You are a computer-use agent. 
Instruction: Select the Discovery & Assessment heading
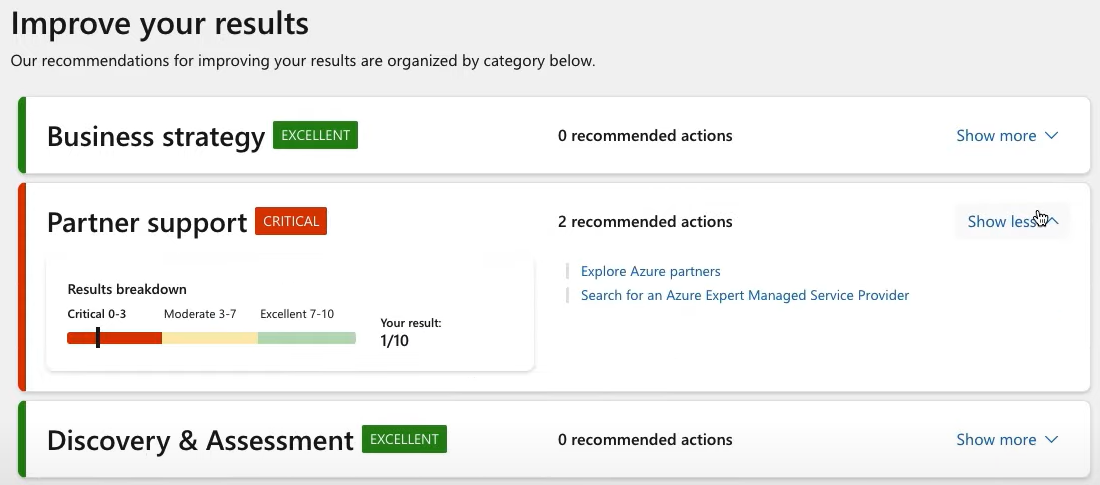pos(200,441)
